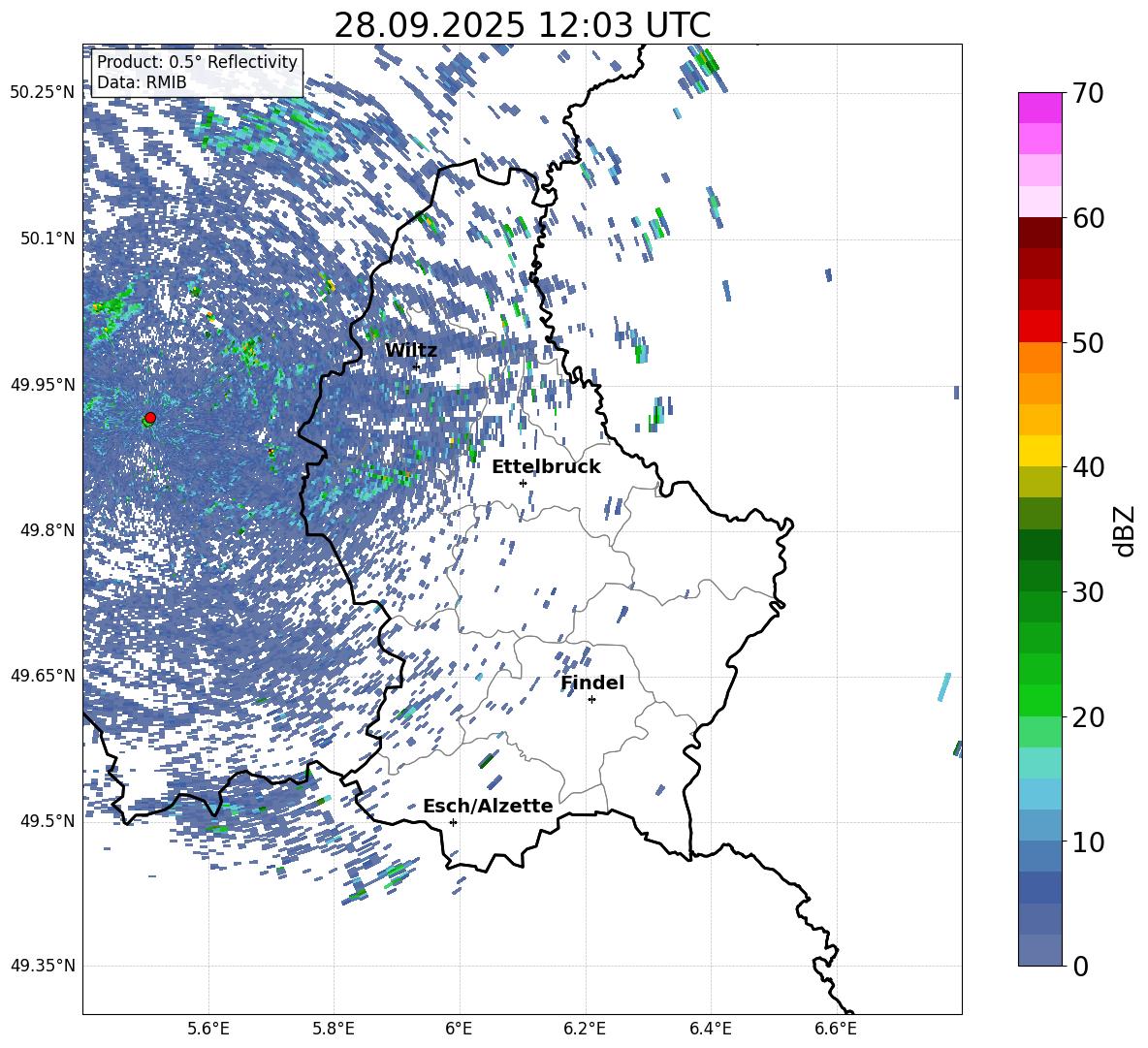Click the 6°E longitude label
The image size is (1148, 1048).
(460, 1029)
